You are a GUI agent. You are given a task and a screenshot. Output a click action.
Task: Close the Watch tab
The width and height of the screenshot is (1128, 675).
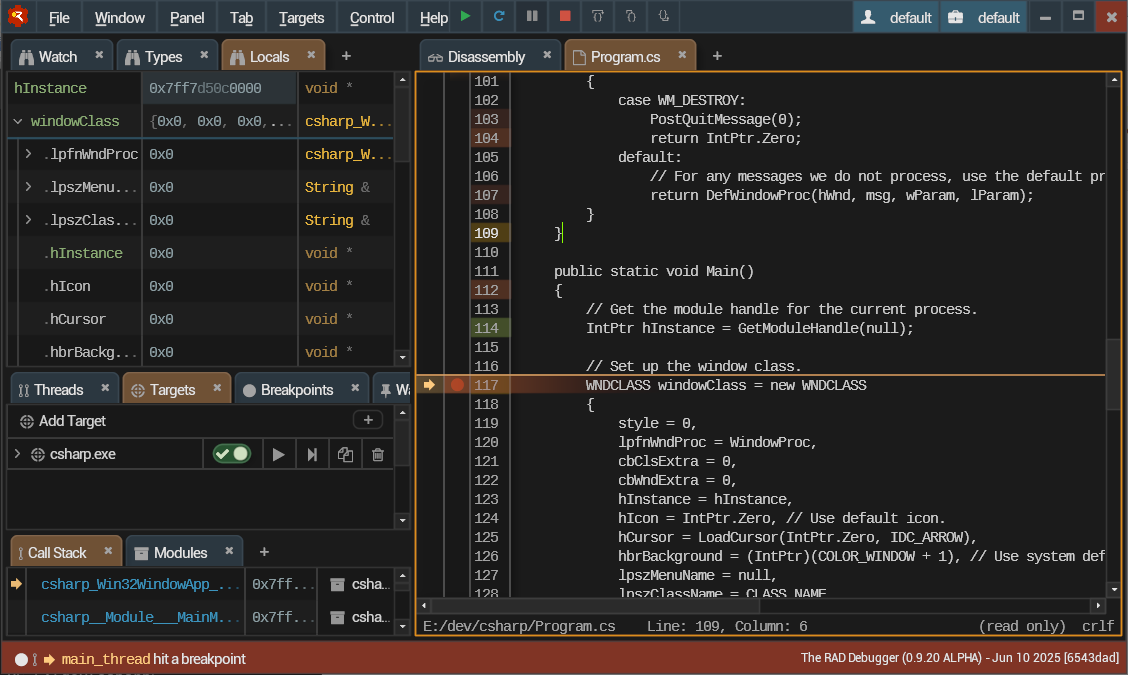(99, 55)
